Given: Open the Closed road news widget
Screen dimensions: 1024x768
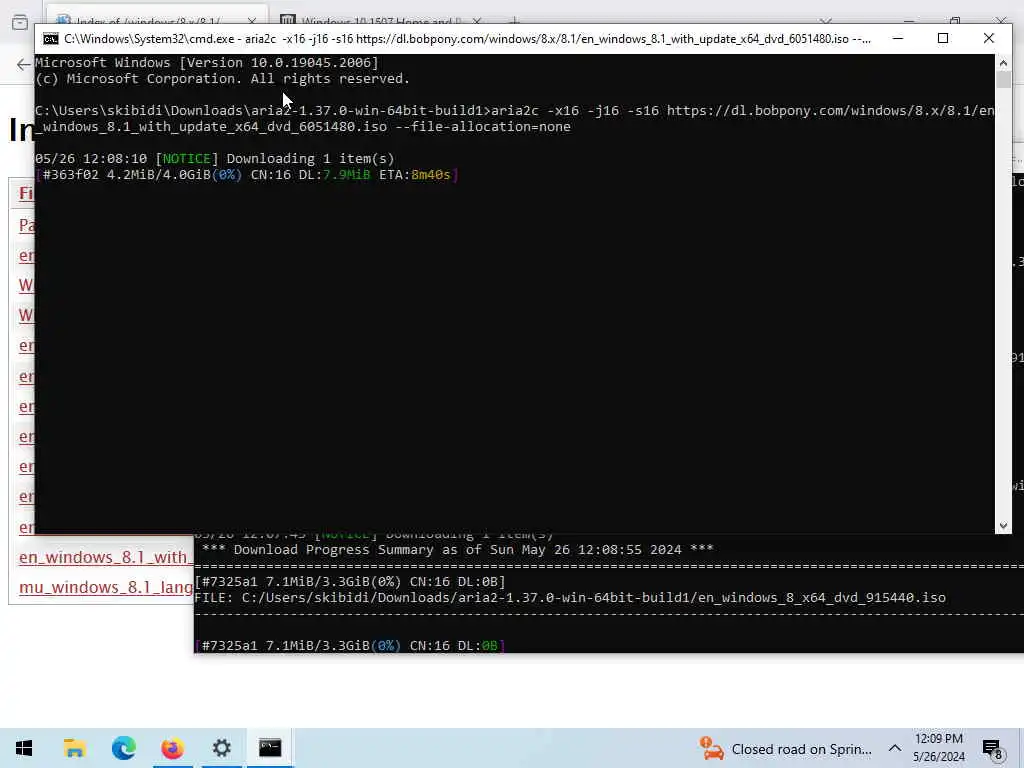Looking at the screenshot, I should (786, 748).
